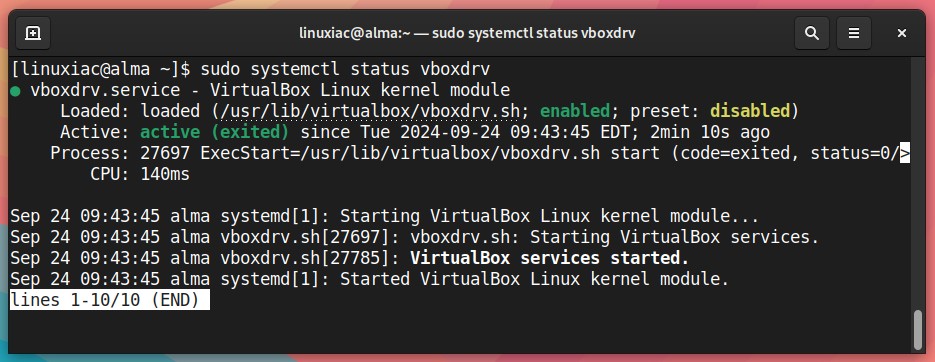Click the 'active (exited)' status text
The image size is (935, 362).
click(x=215, y=132)
